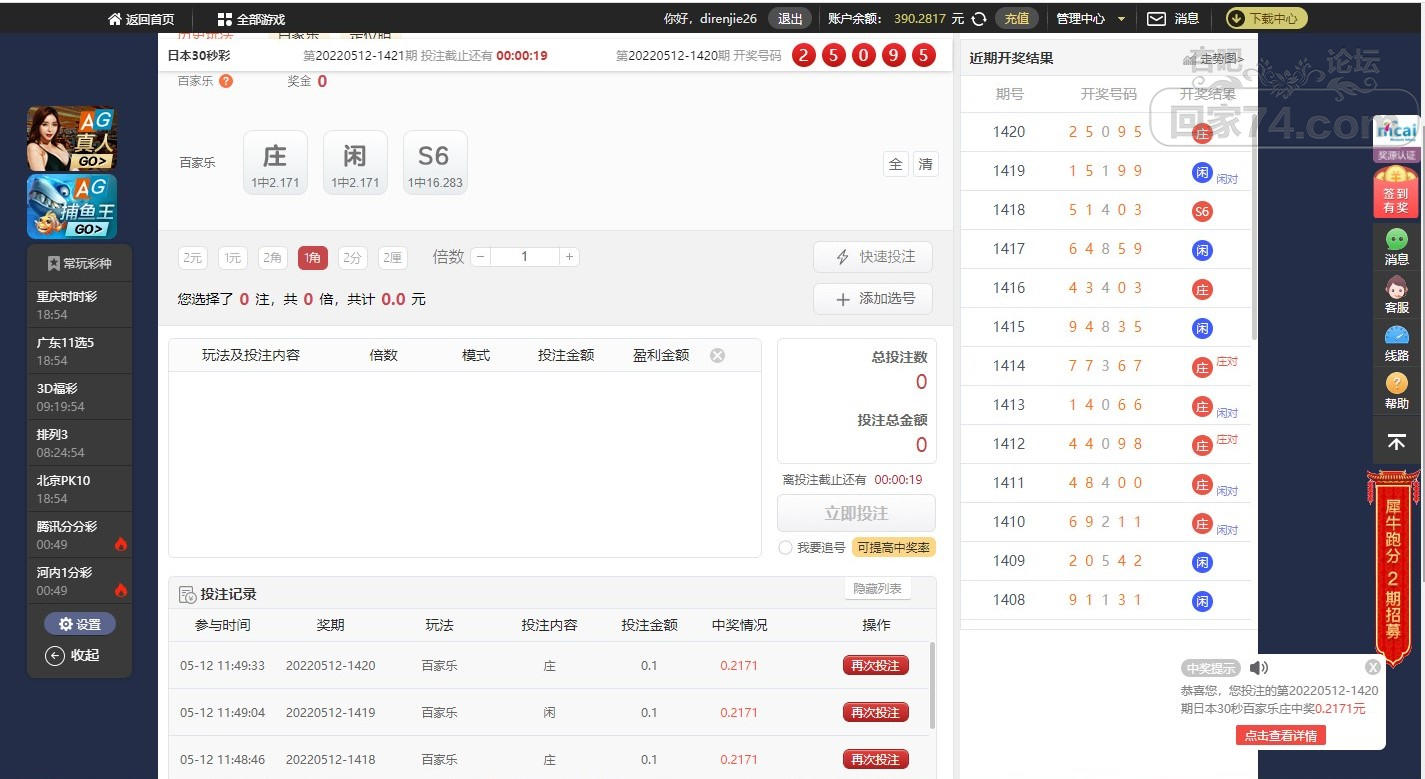Viewport: 1425px width, 779px height.
Task: Open the 帮助 help icon
Action: coord(1396,390)
